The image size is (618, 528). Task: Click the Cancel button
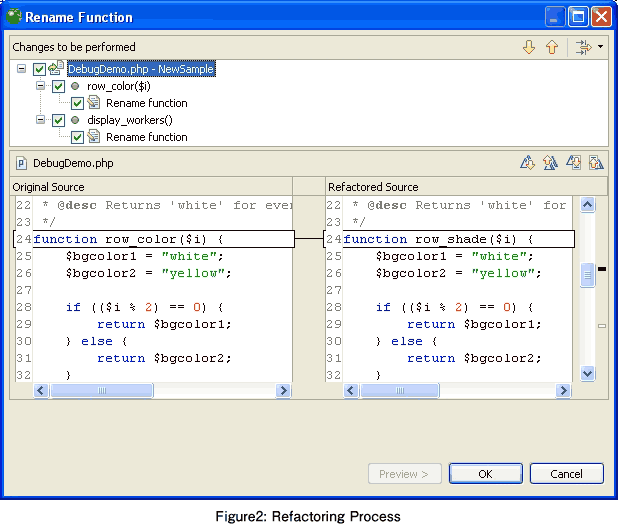[x=566, y=474]
